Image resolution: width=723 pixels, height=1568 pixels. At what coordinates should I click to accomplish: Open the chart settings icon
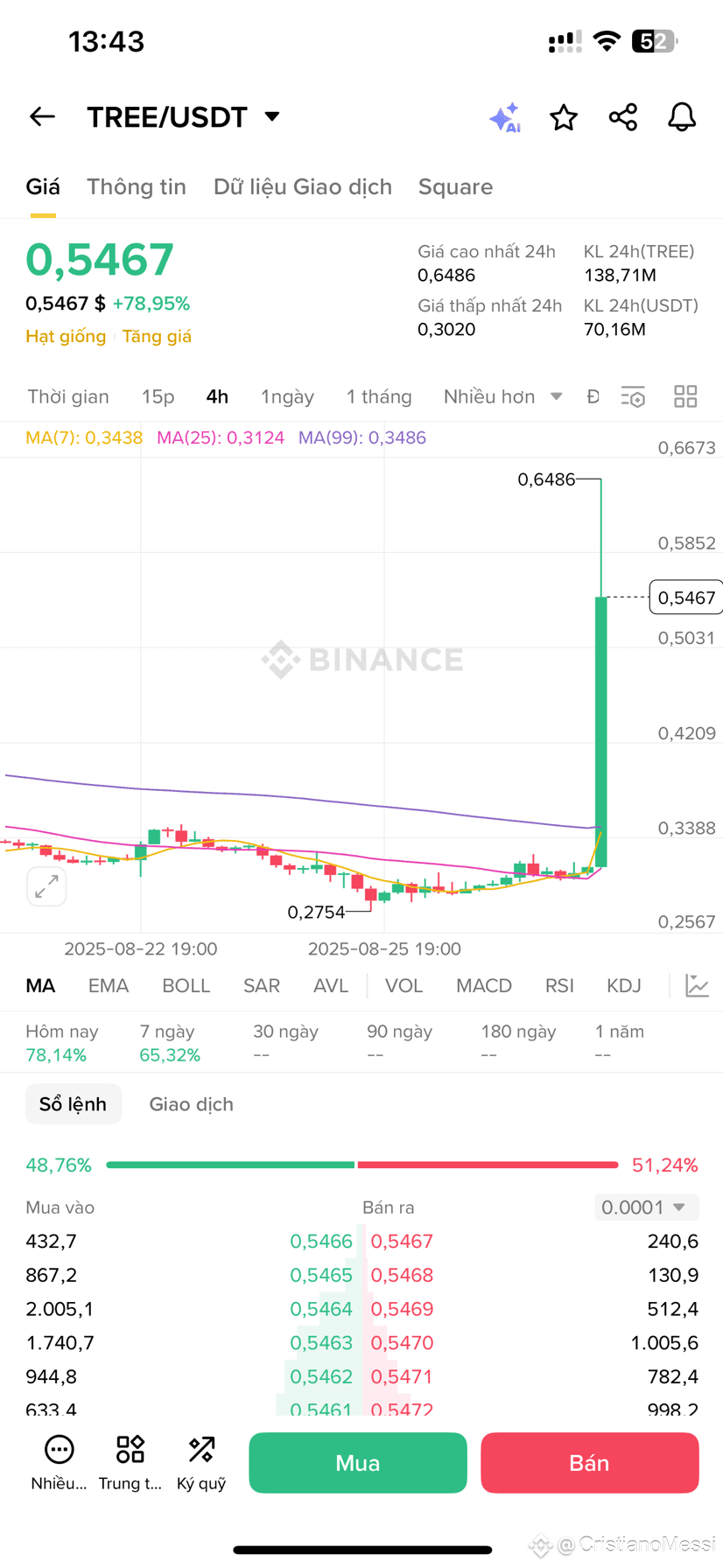click(633, 396)
